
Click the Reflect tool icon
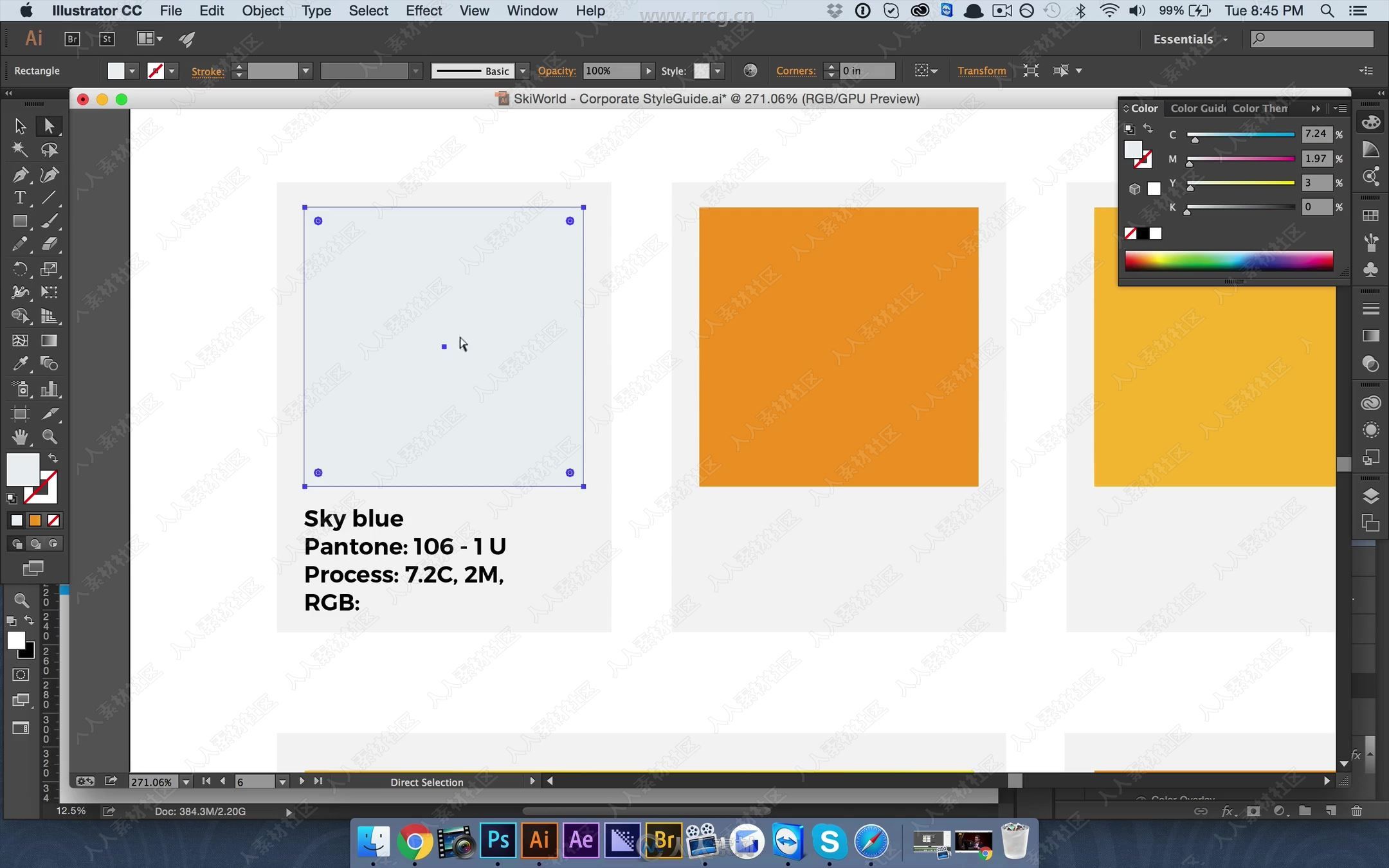pyautogui.click(x=19, y=268)
